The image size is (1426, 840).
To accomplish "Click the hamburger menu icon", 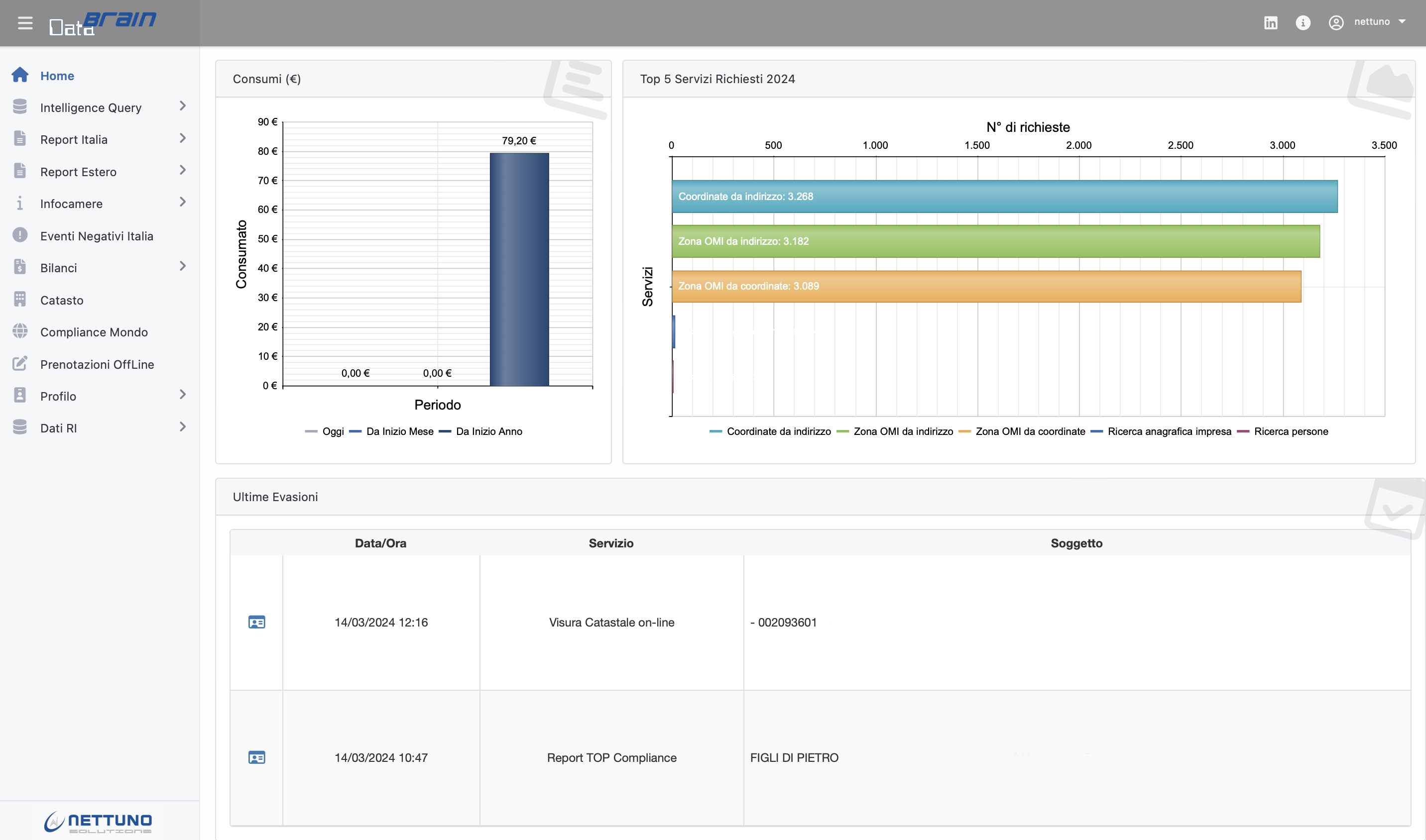I will click(25, 23).
